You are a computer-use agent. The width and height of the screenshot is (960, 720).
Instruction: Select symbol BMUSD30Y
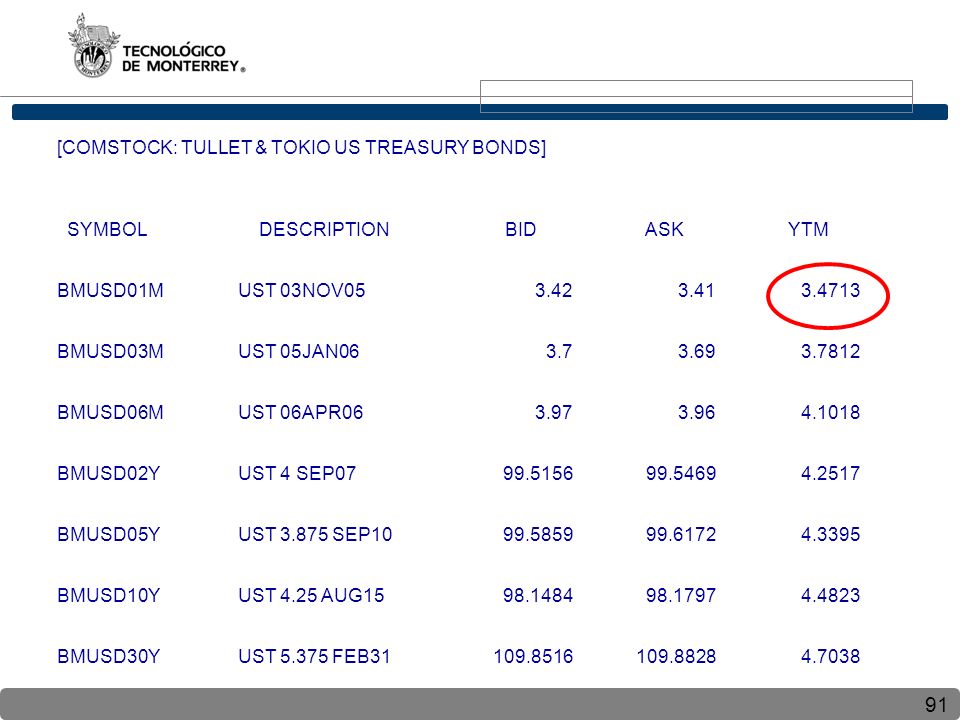click(108, 656)
